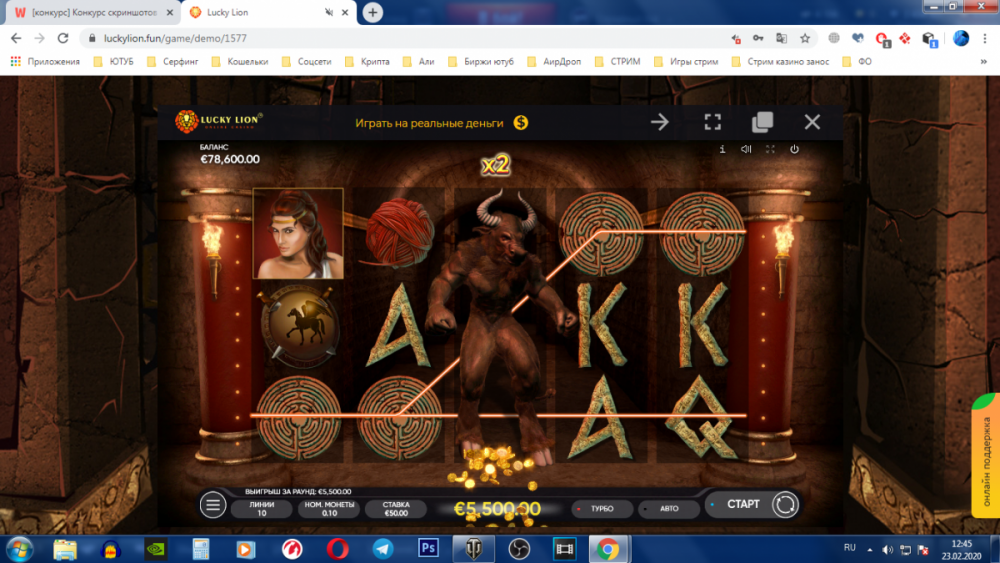The image size is (1000, 563).
Task: Bookmark the page with the star icon
Action: coord(805,38)
